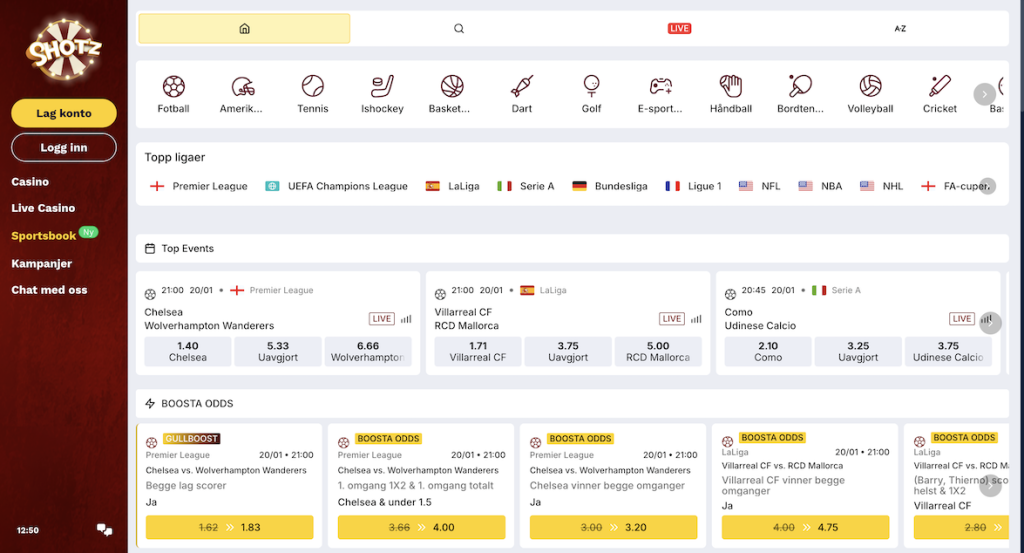Switch to the home tab
Screen dimensions: 1024x553
(244, 28)
